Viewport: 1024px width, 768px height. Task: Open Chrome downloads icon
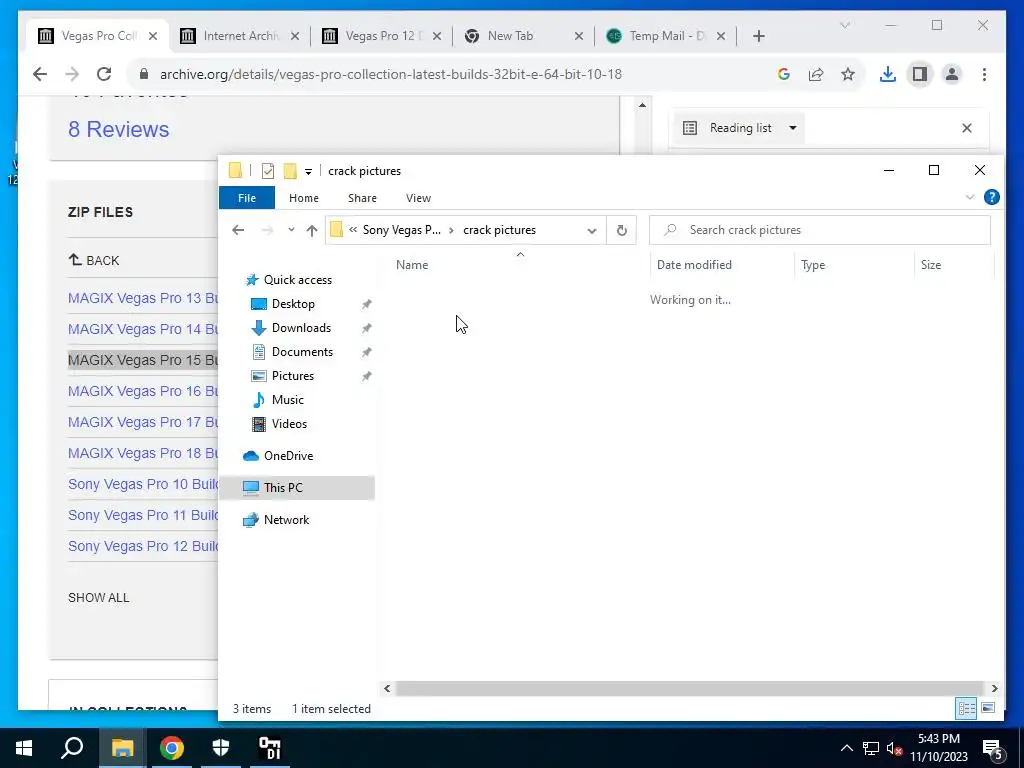click(888, 74)
